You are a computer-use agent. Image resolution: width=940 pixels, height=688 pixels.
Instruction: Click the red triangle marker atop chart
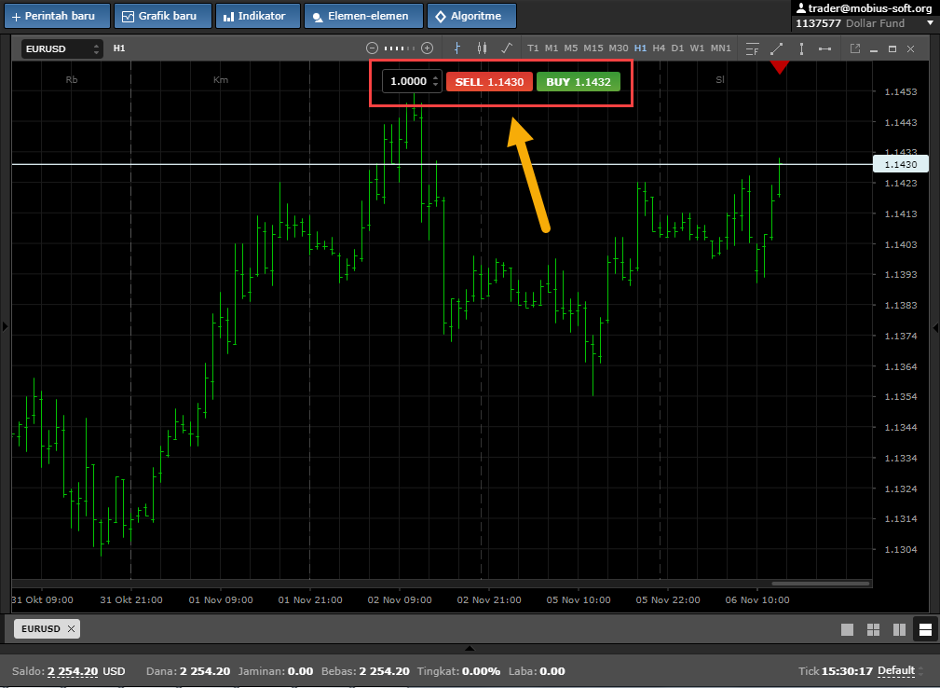(x=779, y=67)
